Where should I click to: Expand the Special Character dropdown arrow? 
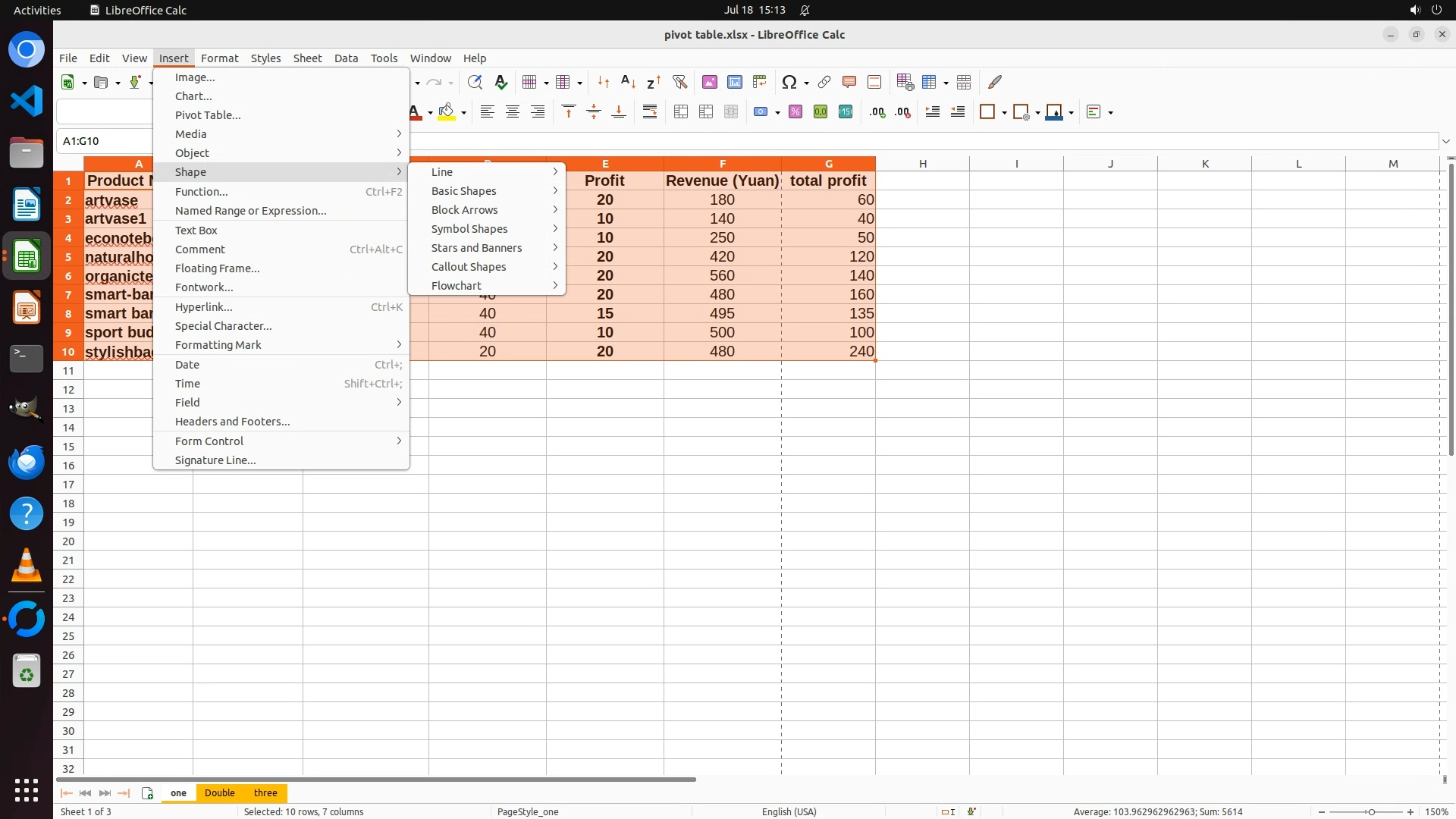pos(806,83)
